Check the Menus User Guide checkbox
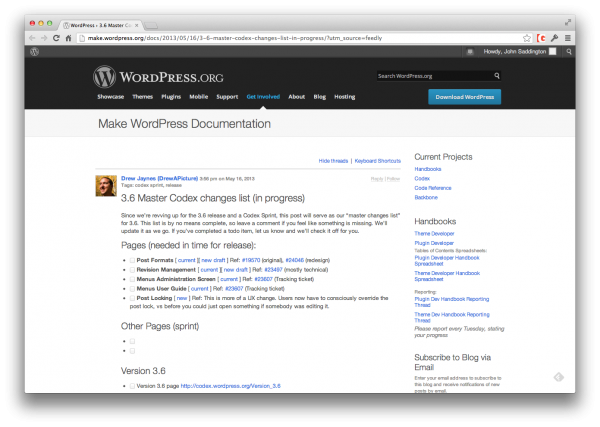Image resolution: width=600 pixels, height=427 pixels. (x=132, y=289)
